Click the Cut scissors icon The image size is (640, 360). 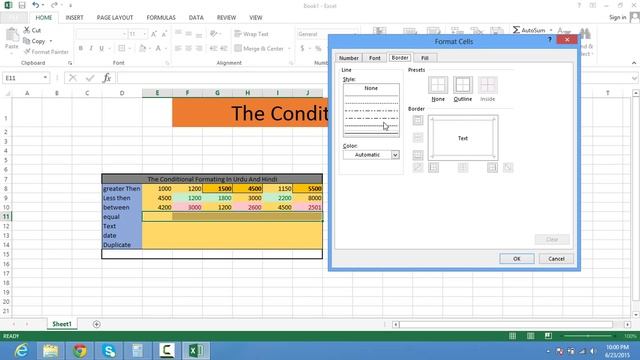coord(27,30)
